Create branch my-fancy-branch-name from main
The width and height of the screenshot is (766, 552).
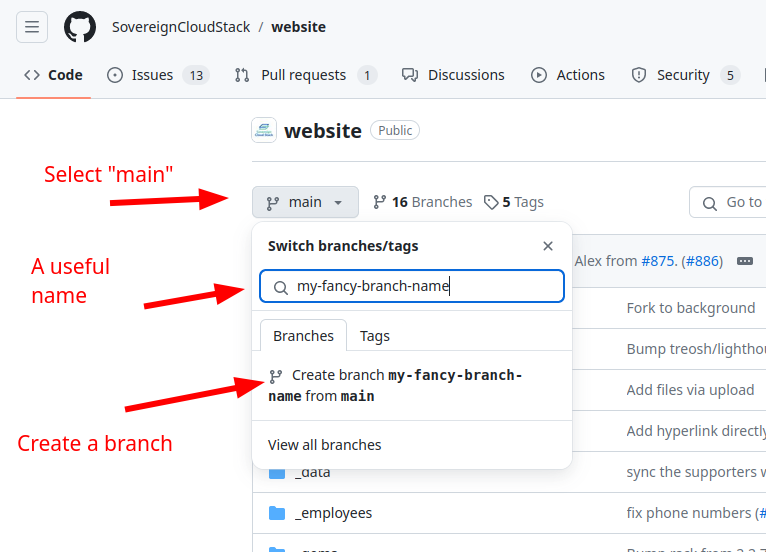(412, 385)
